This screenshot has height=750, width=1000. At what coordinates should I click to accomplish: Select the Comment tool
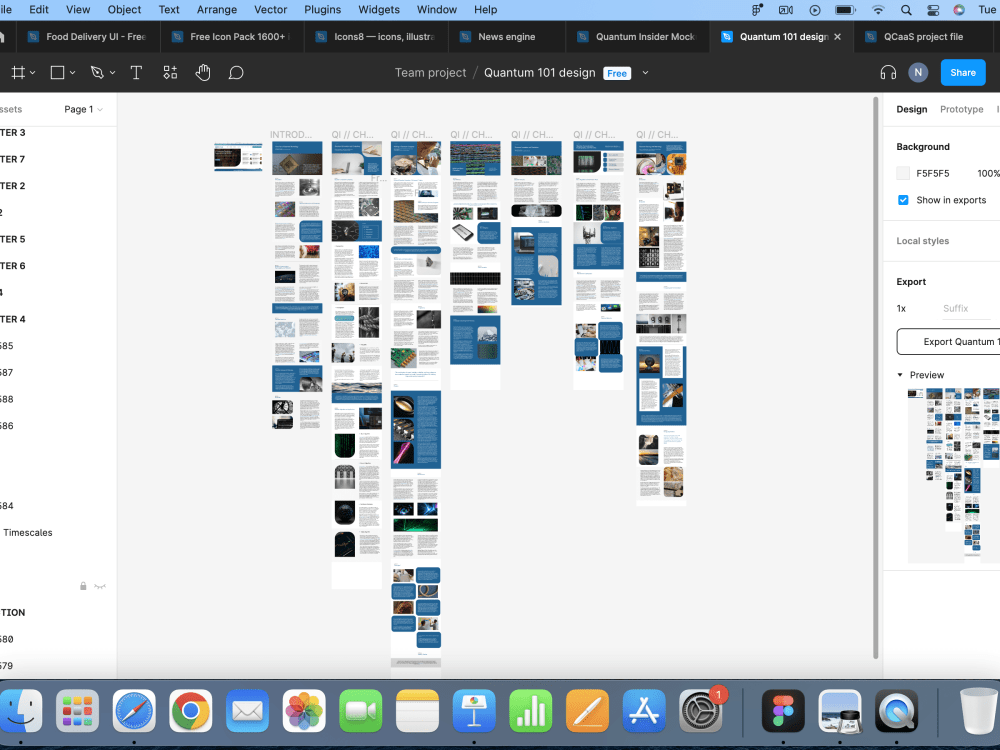236,73
